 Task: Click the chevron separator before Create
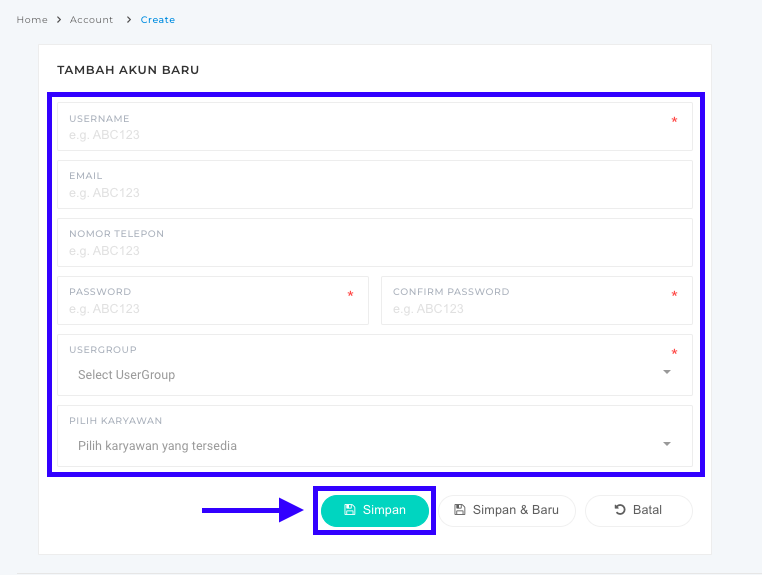coord(128,20)
